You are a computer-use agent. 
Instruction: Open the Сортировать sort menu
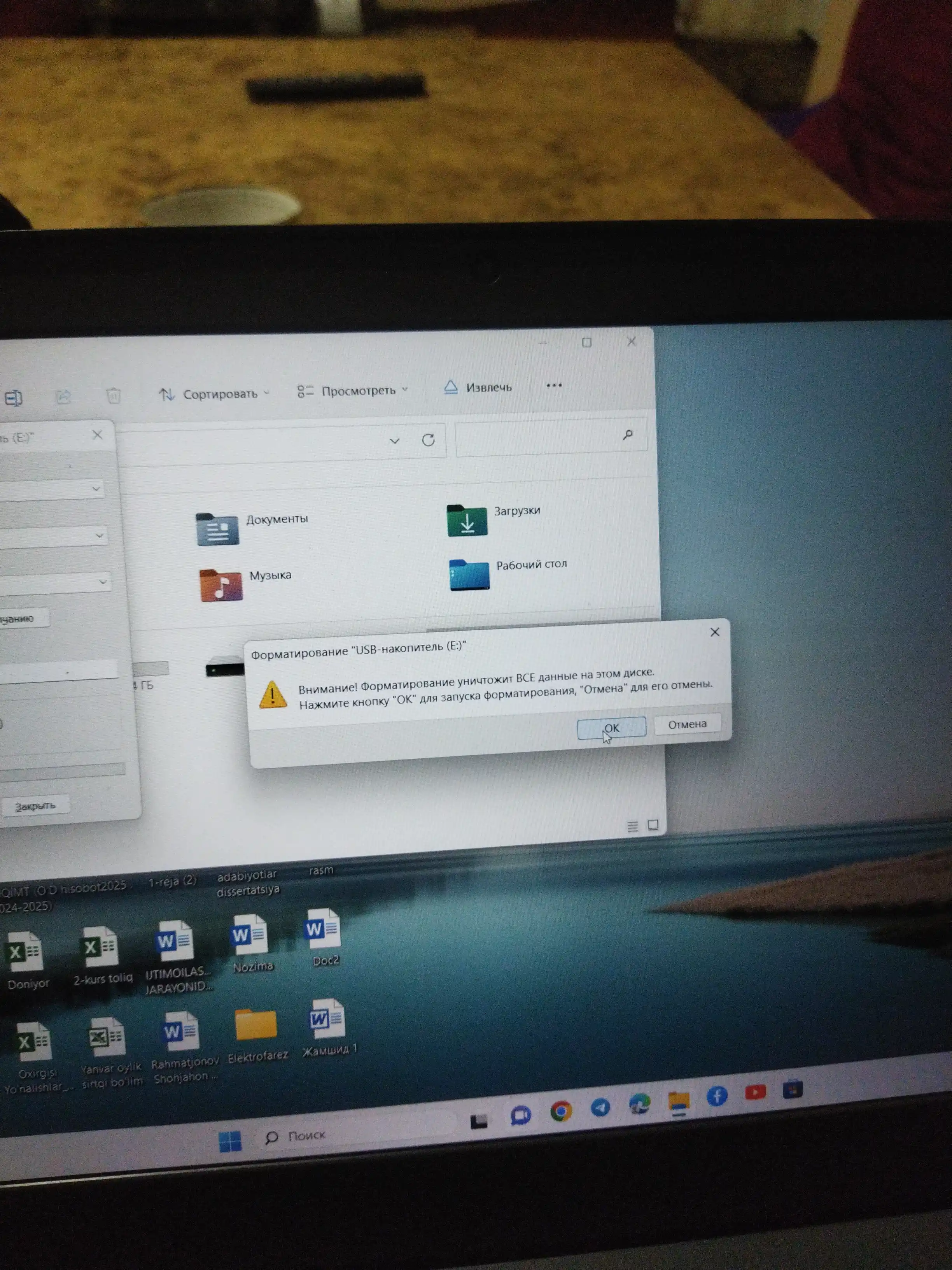214,394
